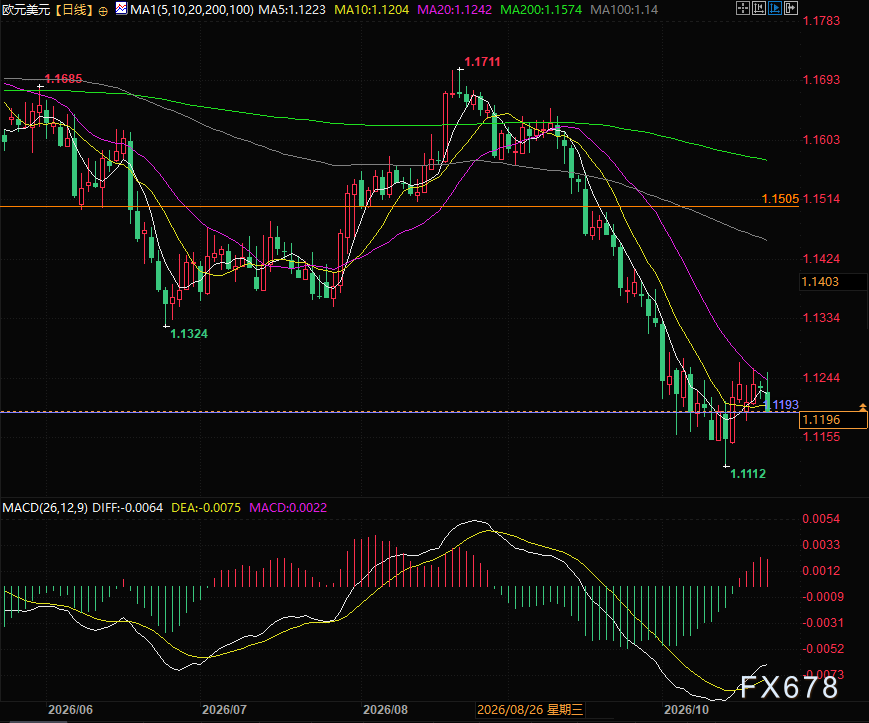The width and height of the screenshot is (869, 723).
Task: Open the 日线 timeframe selector
Action: (74, 9)
